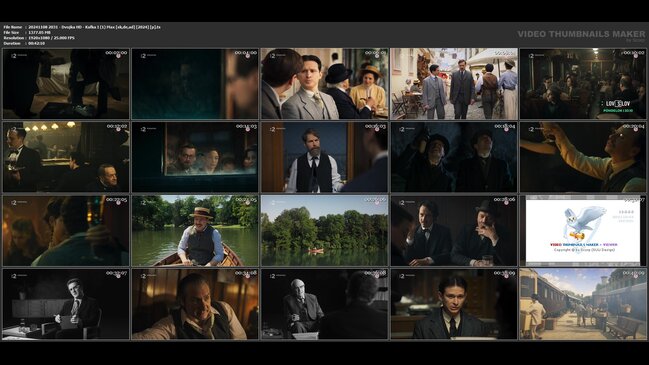Open black-and-white thumbnail of man holding tablet
649x365 pixels.
pyautogui.click(x=66, y=304)
